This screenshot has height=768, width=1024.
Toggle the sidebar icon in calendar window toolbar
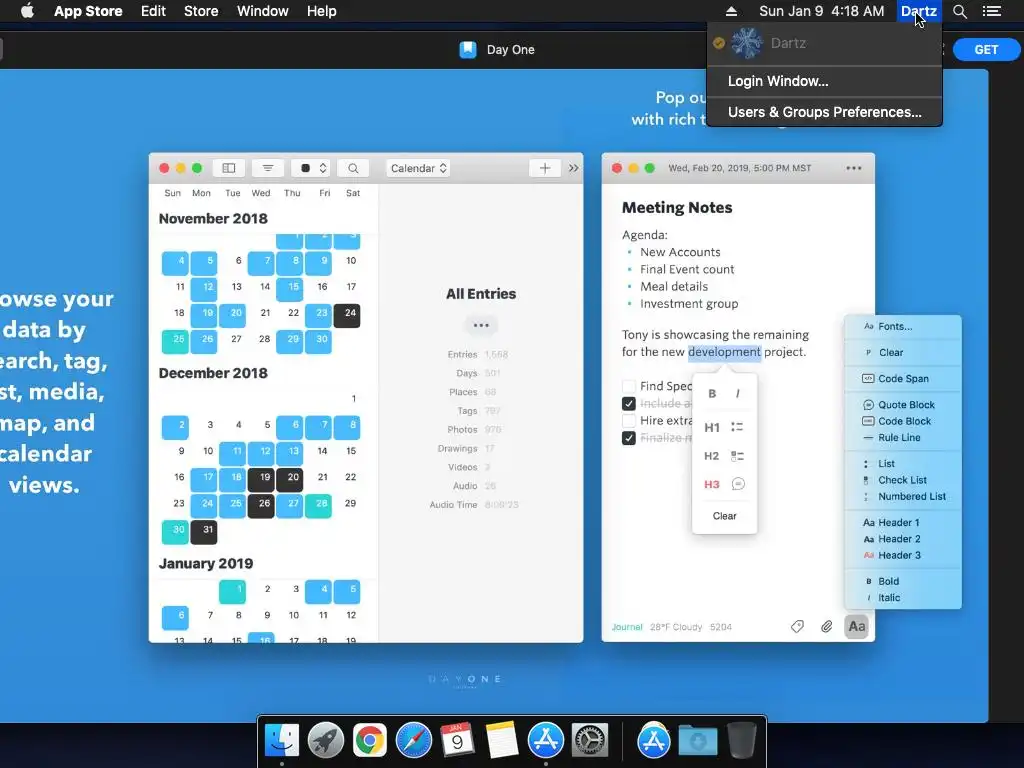[x=229, y=168]
